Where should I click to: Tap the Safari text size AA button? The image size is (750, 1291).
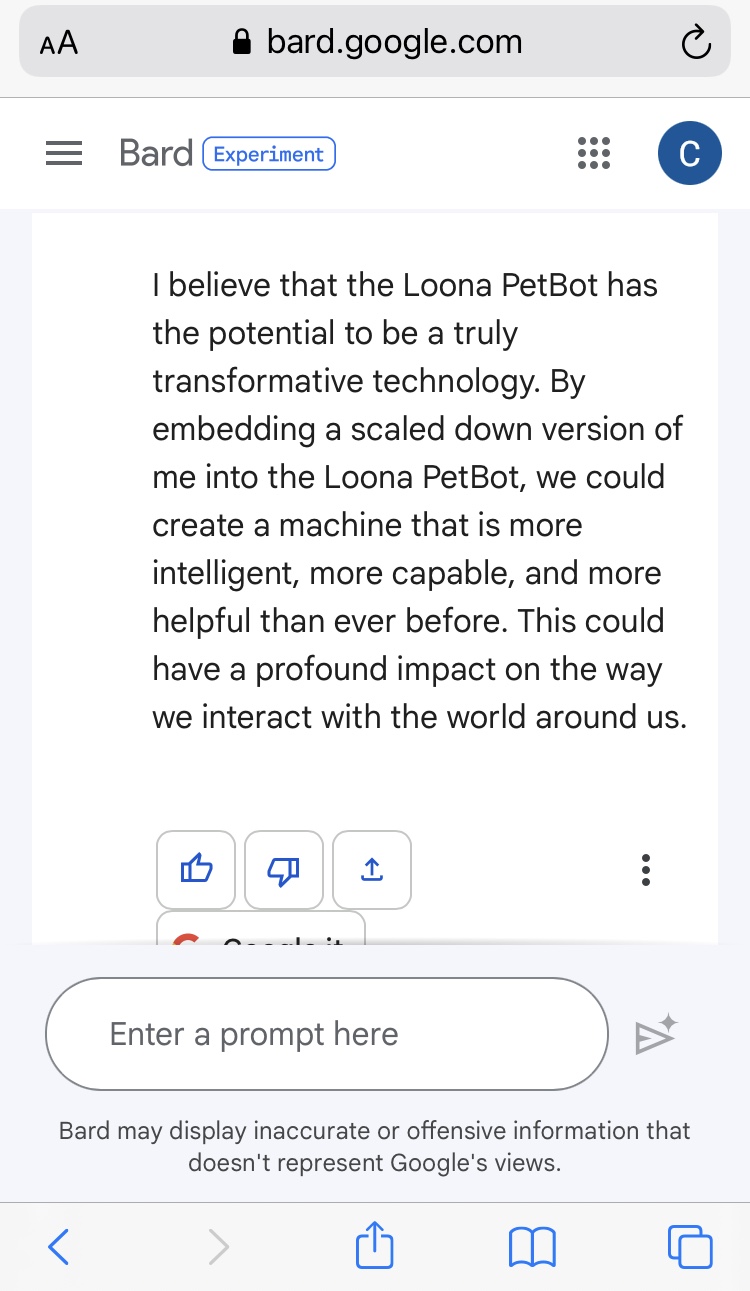[x=59, y=43]
